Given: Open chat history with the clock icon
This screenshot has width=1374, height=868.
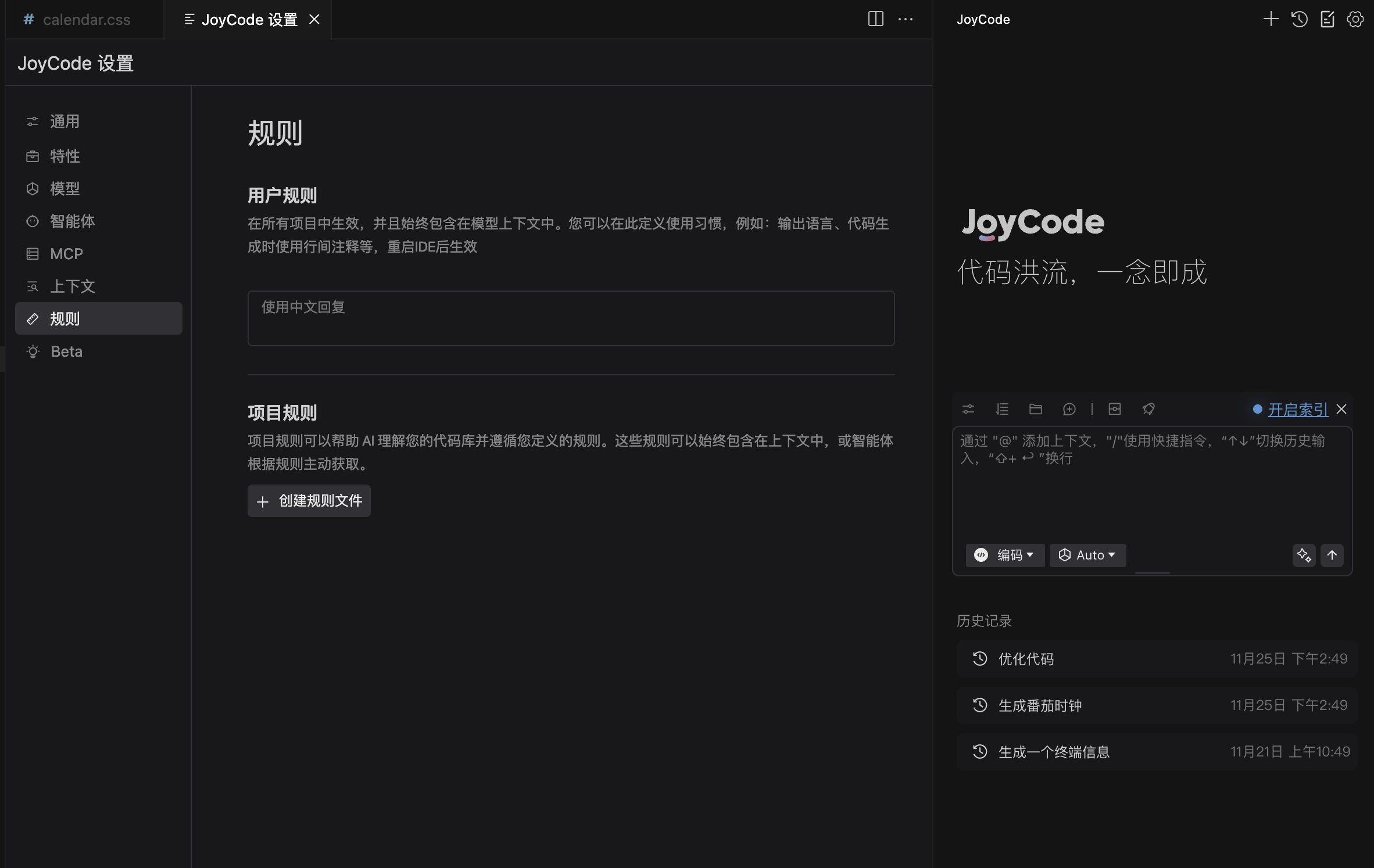Looking at the screenshot, I should 1300,19.
